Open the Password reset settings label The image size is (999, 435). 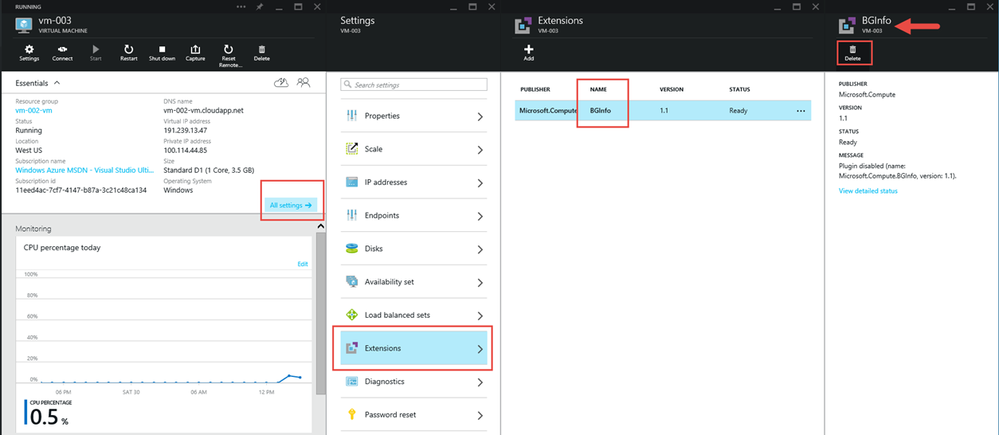[x=391, y=415]
